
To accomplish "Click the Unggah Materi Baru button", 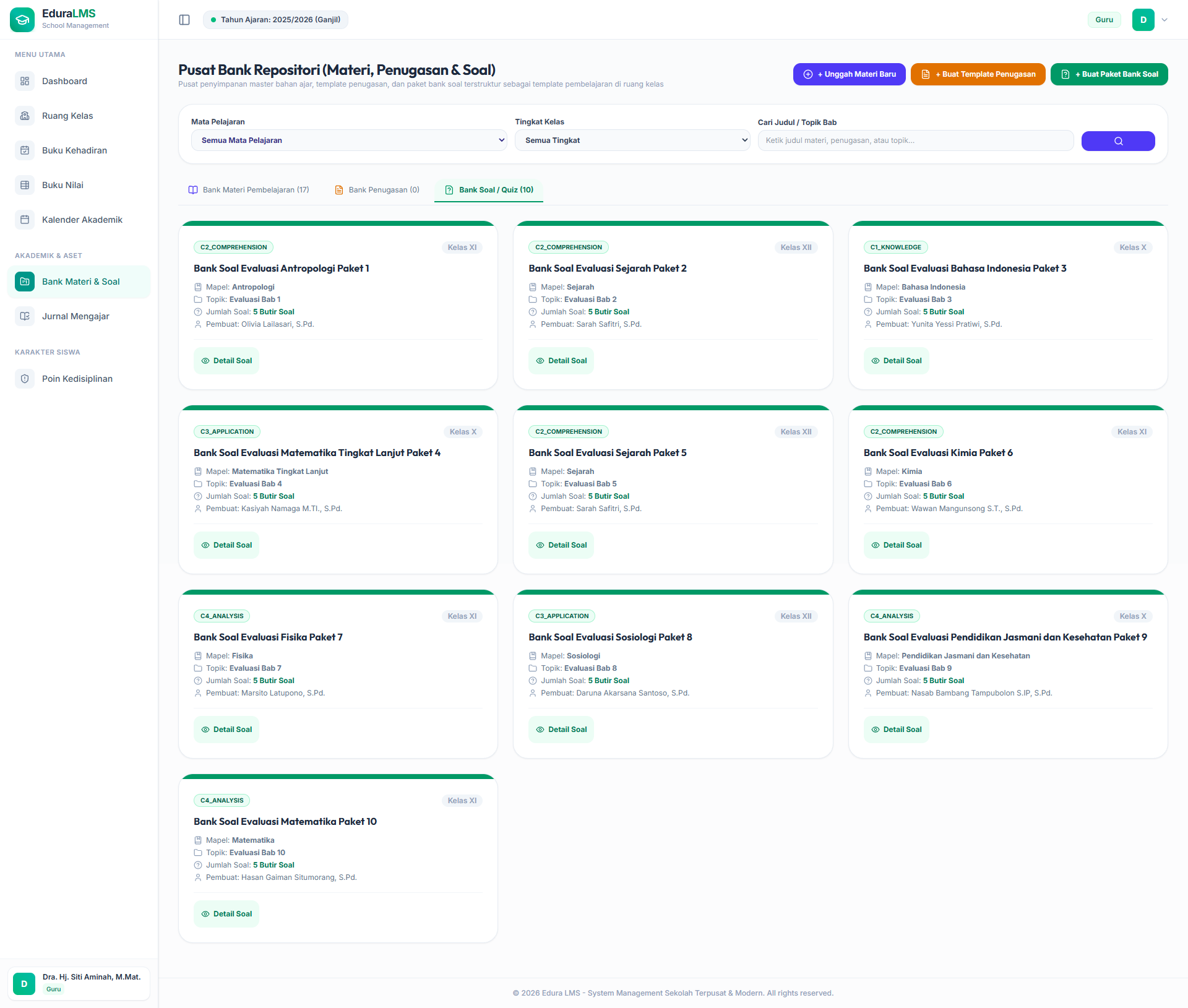I will [x=850, y=74].
